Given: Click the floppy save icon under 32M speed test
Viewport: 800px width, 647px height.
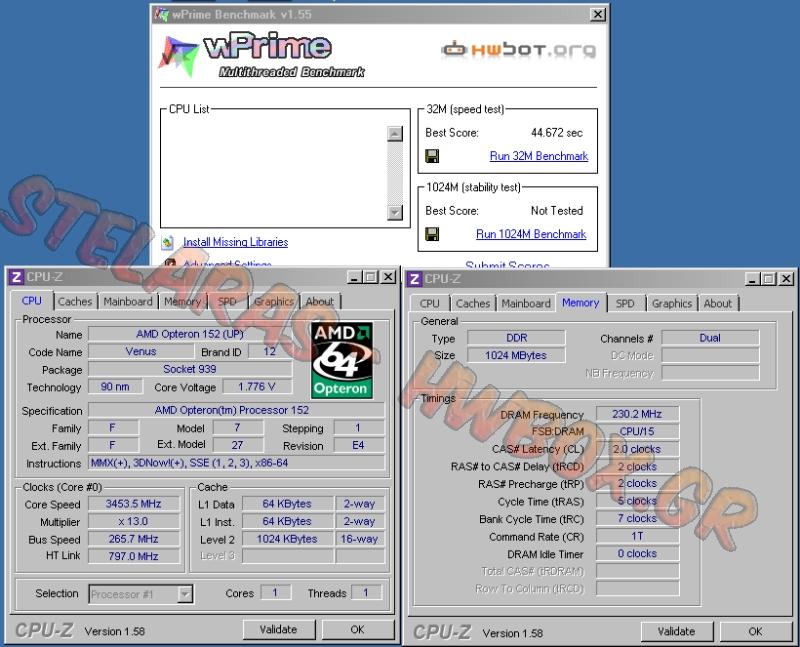Looking at the screenshot, I should 432,156.
